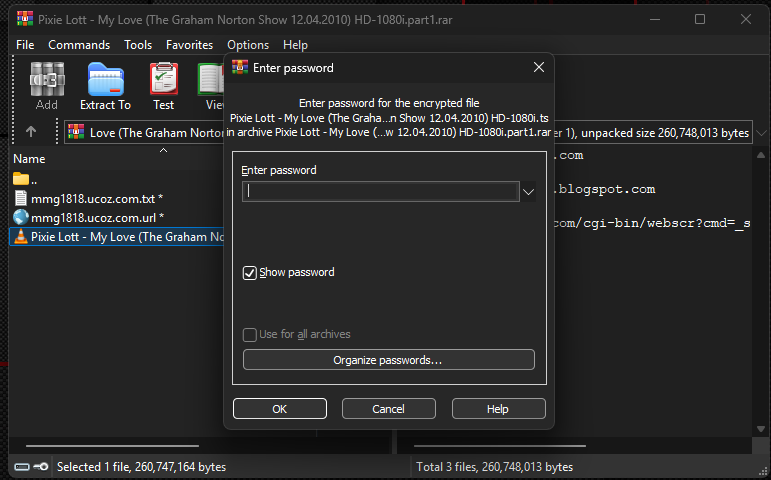Confirm password with OK button
Screen dimensions: 771x480
[280, 409]
